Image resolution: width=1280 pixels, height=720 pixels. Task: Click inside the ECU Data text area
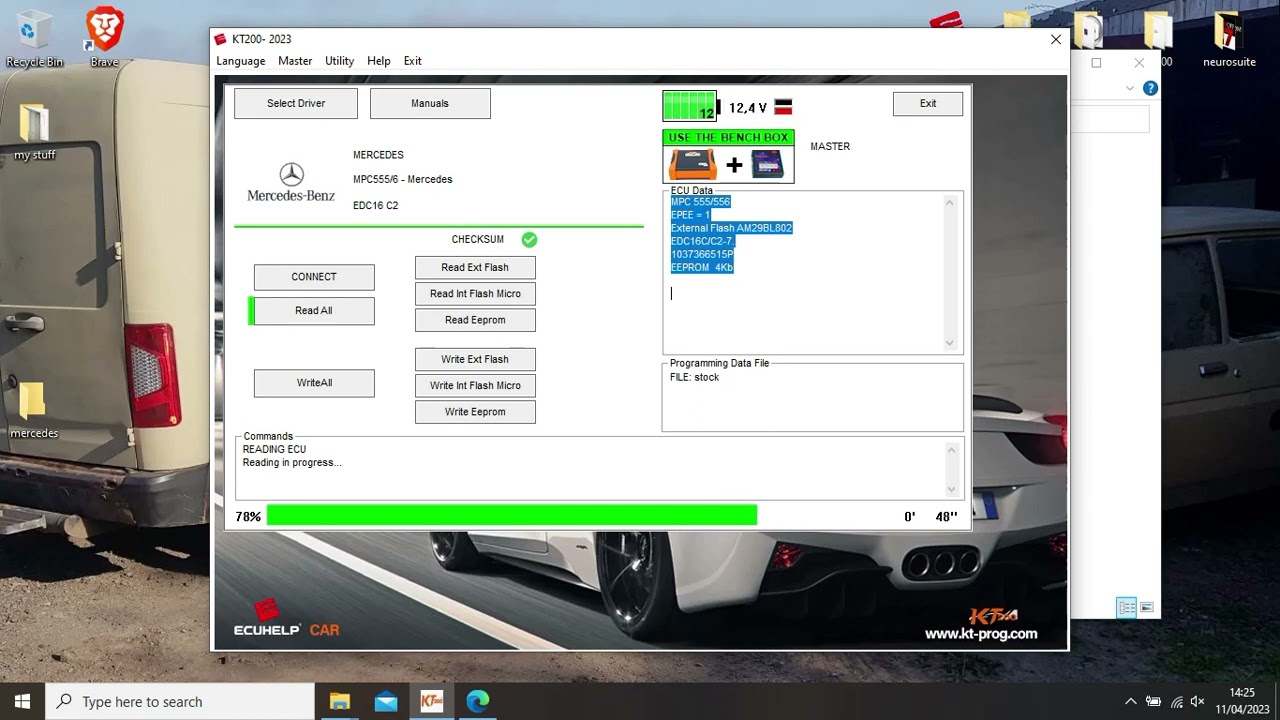pos(805,272)
